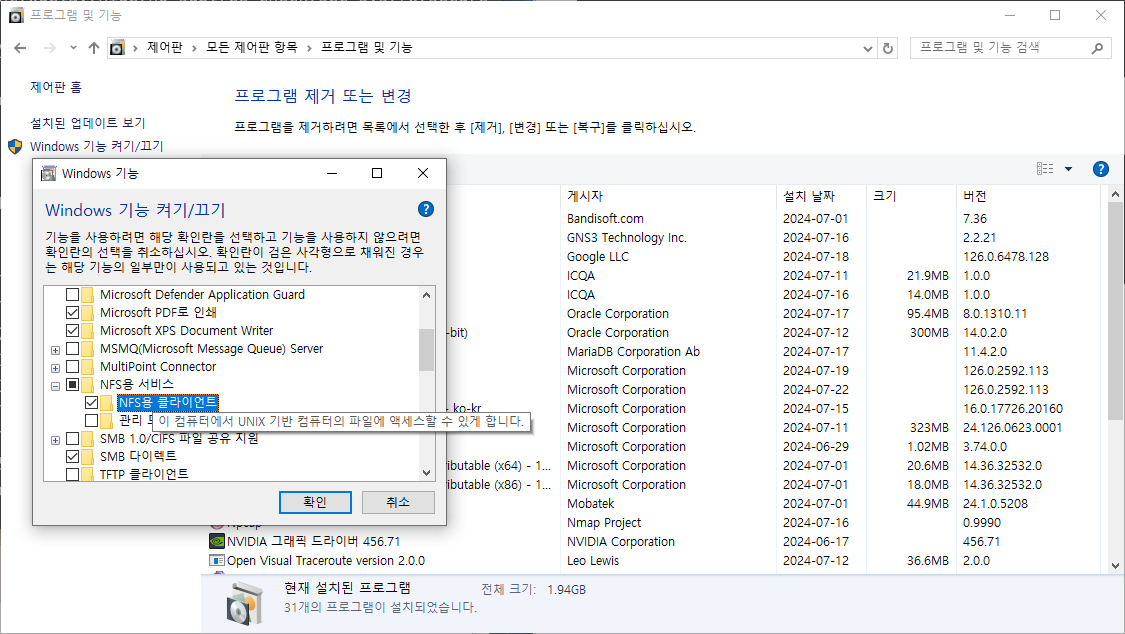Click the 취소 button

[x=398, y=502]
